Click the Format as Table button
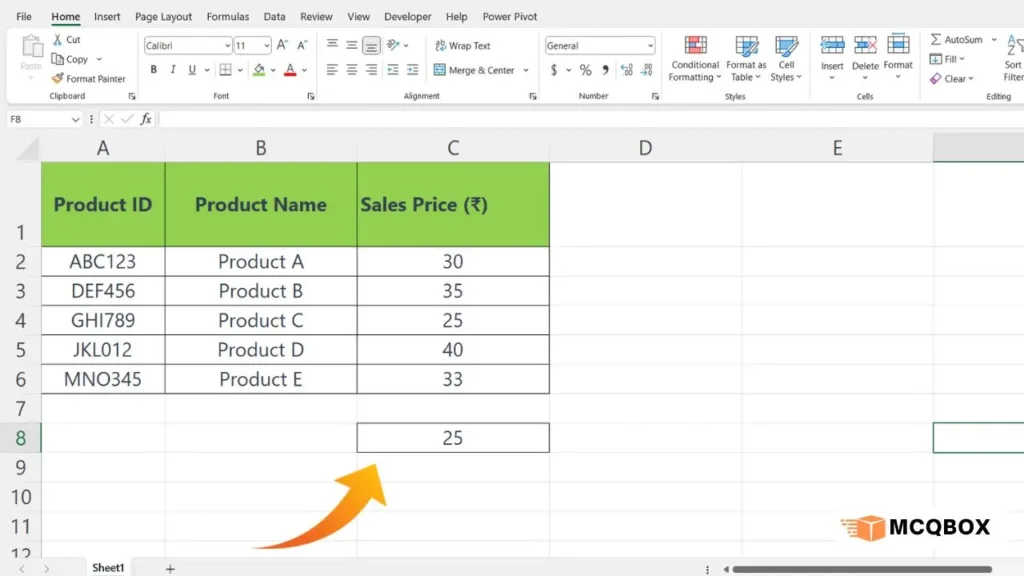Screen dimensions: 1024x576 point(746,60)
